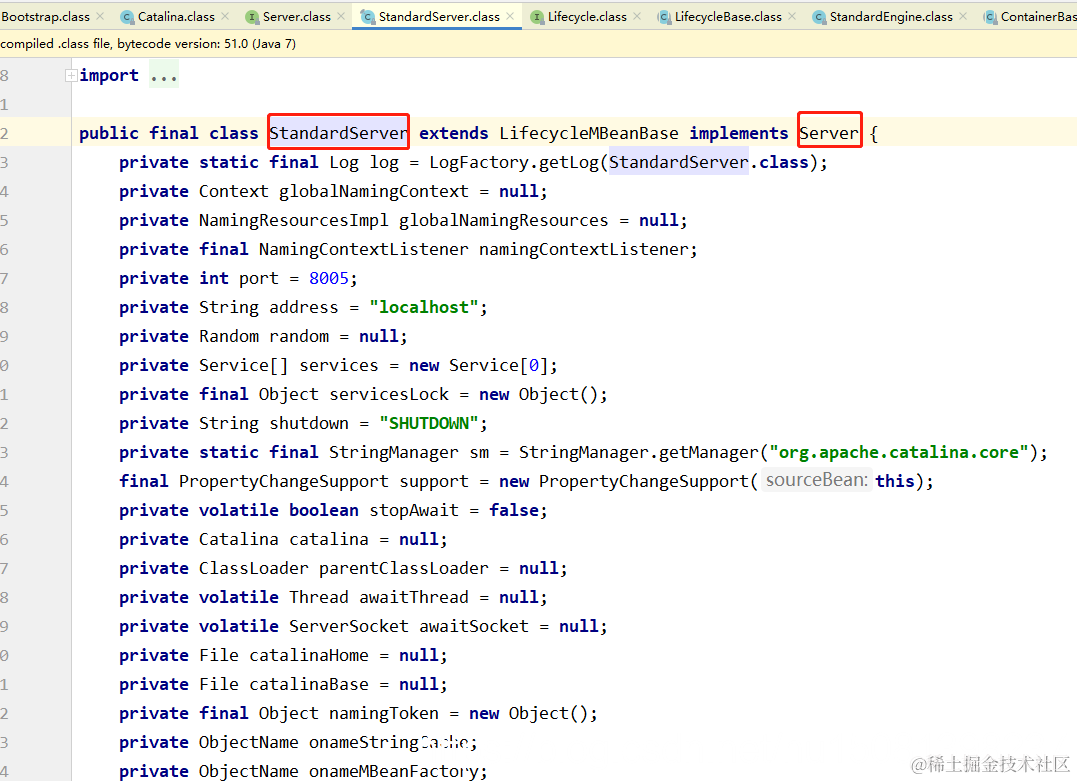The width and height of the screenshot is (1077, 781).
Task: Close the StandardEngine.class tab
Action: 963,16
